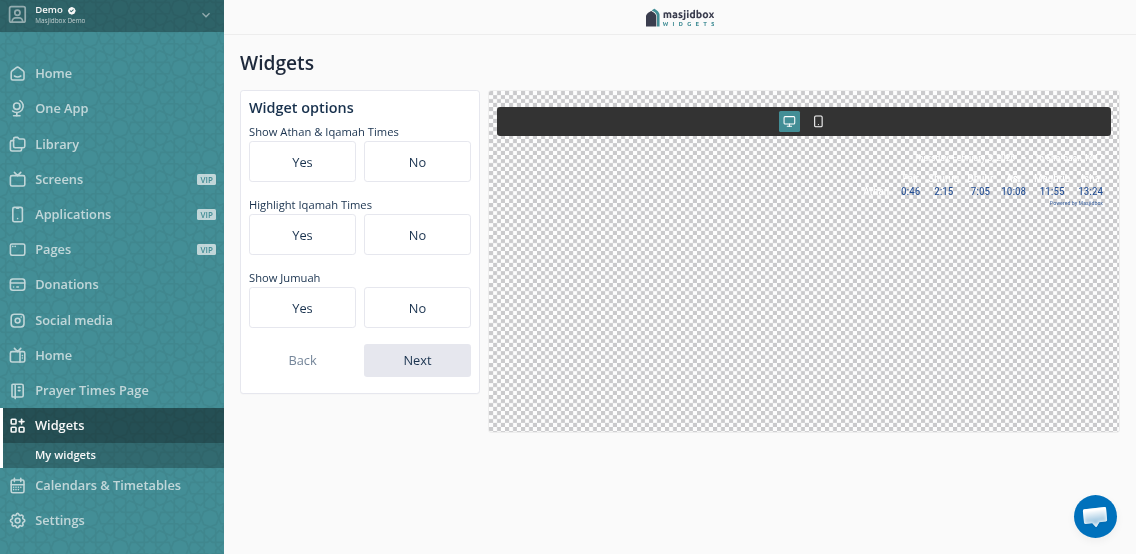
Task: Click the One App sidebar icon
Action: point(17,109)
